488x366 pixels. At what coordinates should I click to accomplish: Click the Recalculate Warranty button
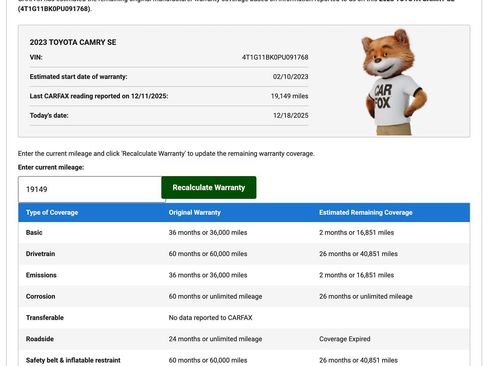pyautogui.click(x=209, y=187)
